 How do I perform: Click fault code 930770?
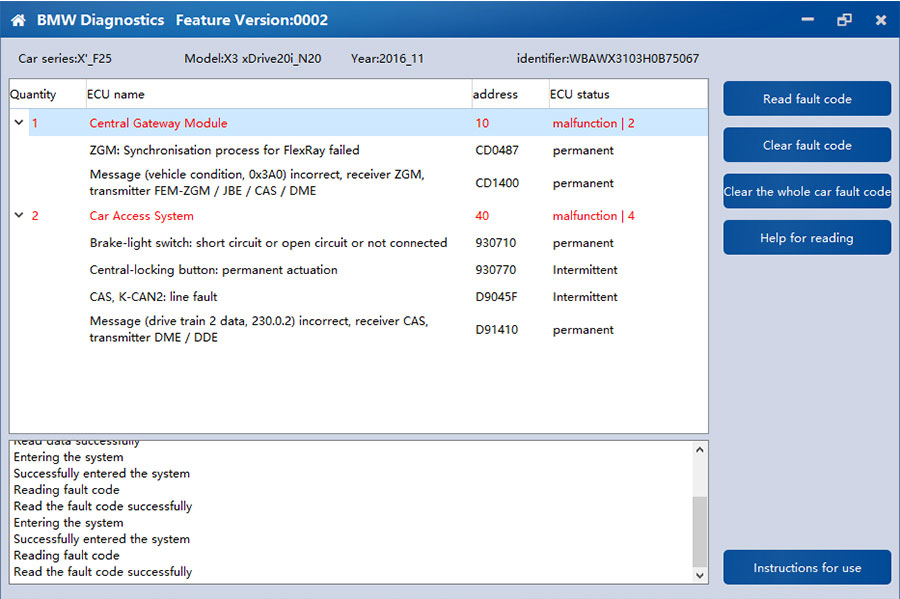tap(496, 270)
